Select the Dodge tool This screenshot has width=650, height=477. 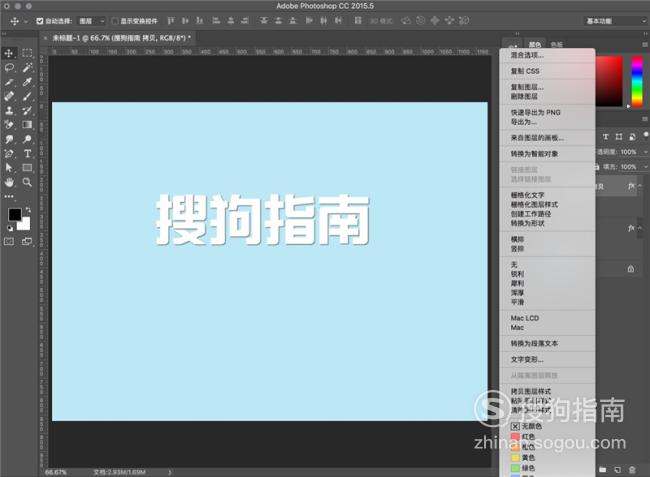tap(27, 139)
